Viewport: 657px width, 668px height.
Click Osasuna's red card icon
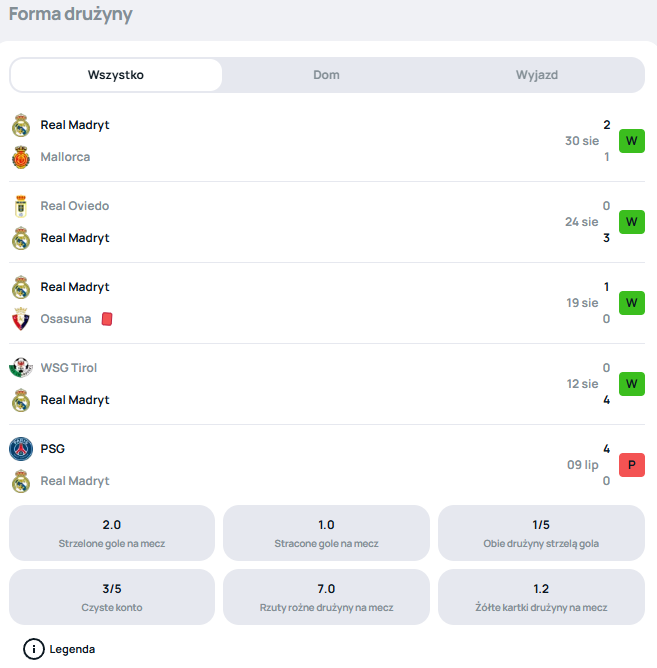tap(107, 319)
